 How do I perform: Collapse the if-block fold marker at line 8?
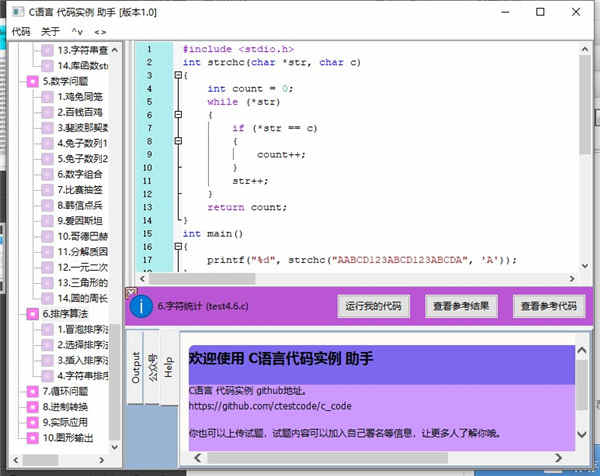[178, 141]
